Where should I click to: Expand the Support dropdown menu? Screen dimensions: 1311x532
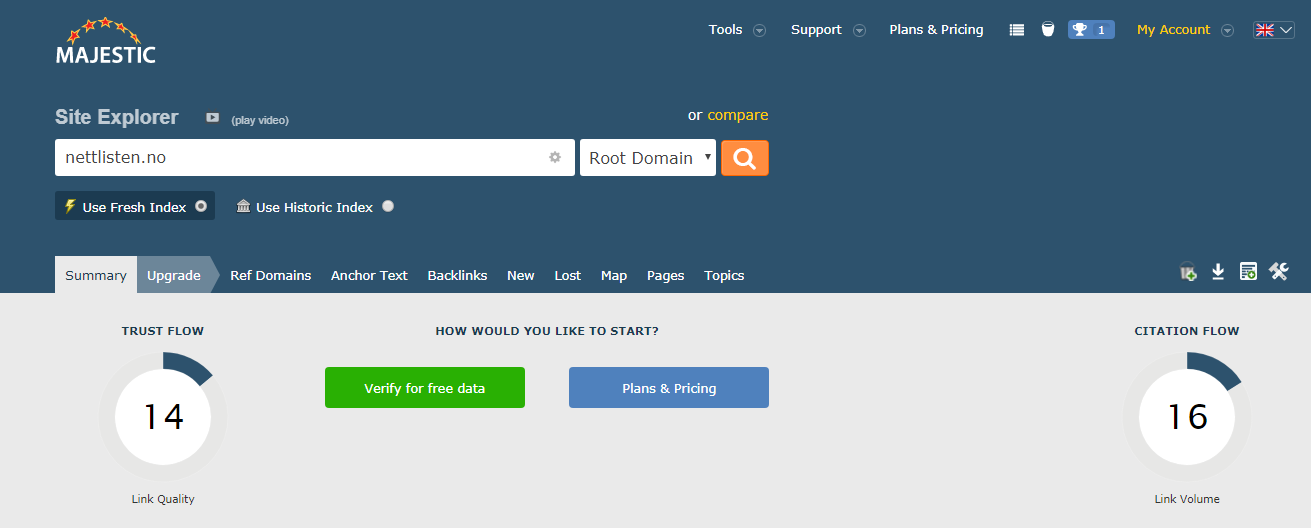pyautogui.click(x=828, y=30)
